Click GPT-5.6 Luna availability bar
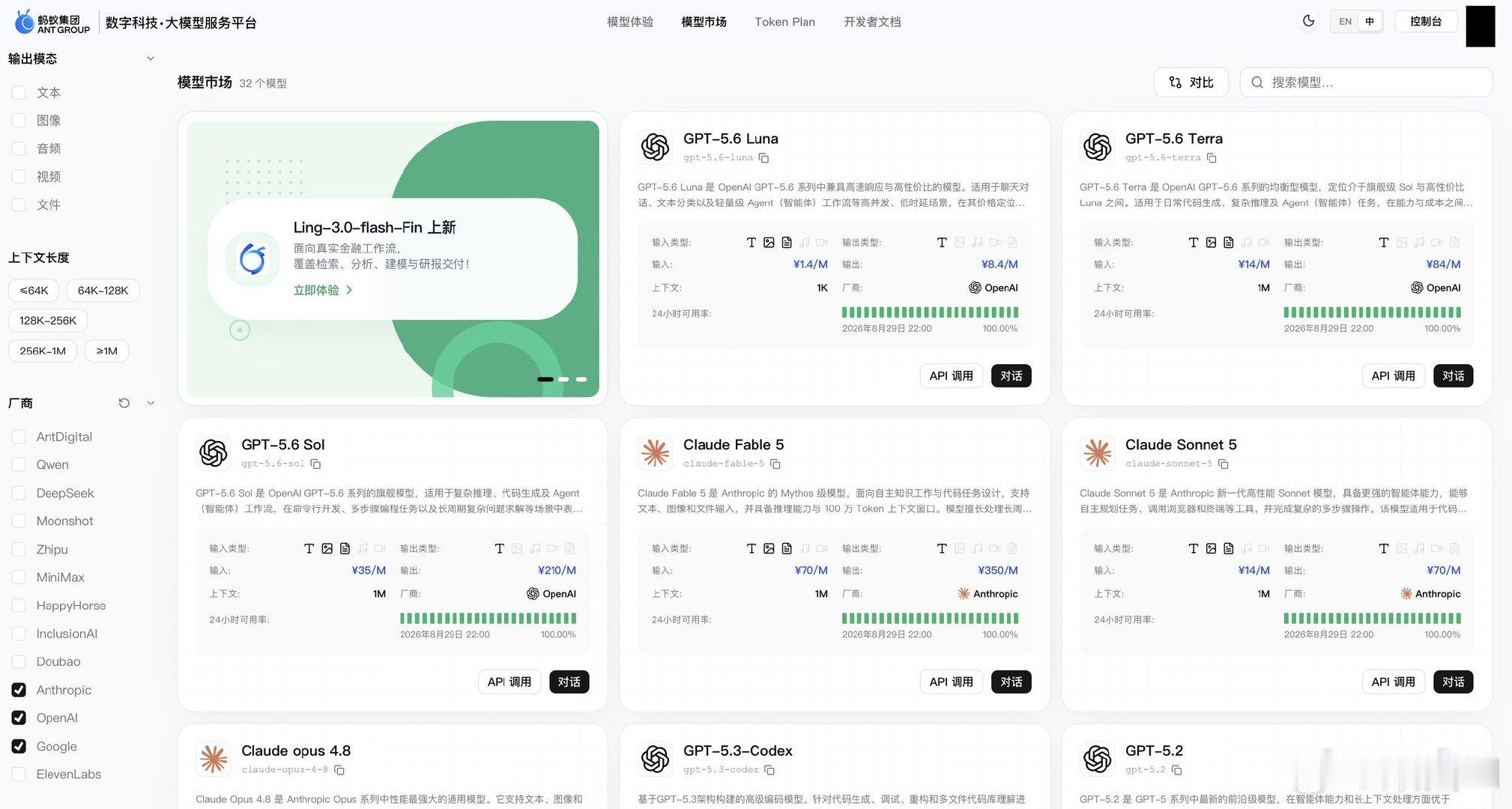This screenshot has height=809, width=1512. (x=930, y=312)
